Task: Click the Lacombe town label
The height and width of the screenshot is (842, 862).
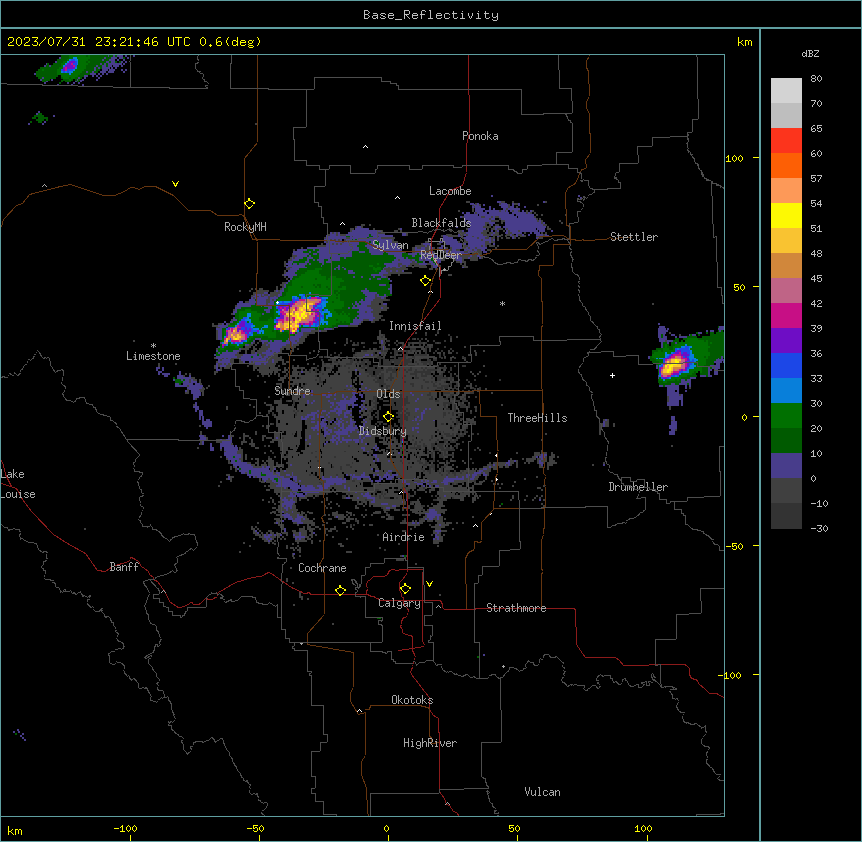Action: point(450,191)
